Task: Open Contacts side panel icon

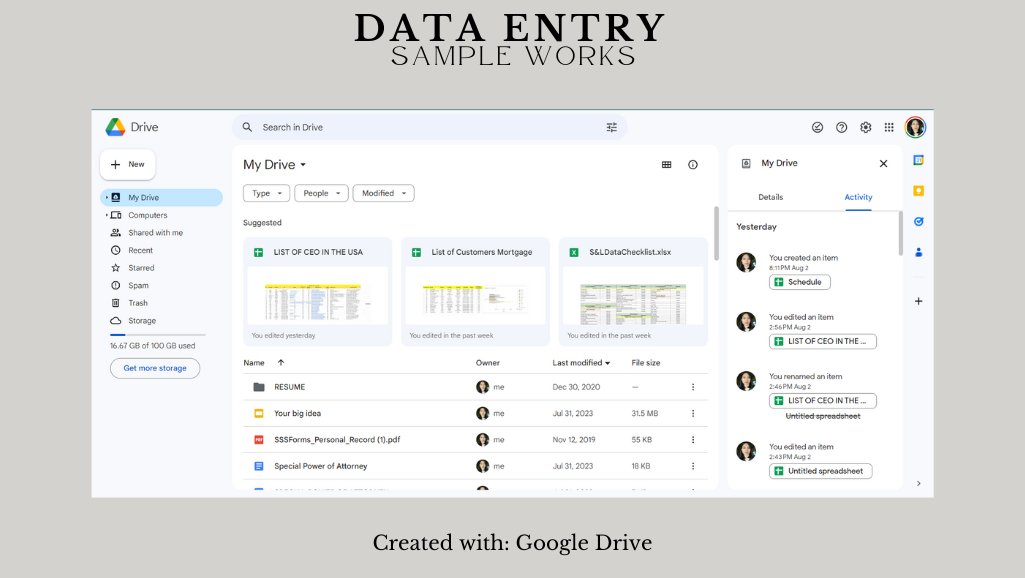Action: (918, 252)
